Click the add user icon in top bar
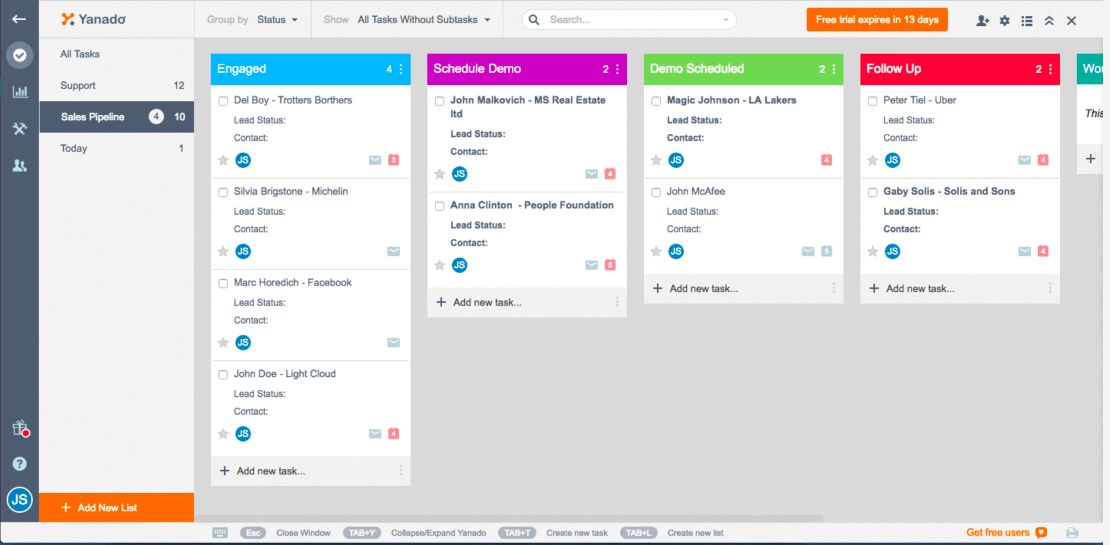This screenshot has width=1110, height=545. [x=982, y=21]
